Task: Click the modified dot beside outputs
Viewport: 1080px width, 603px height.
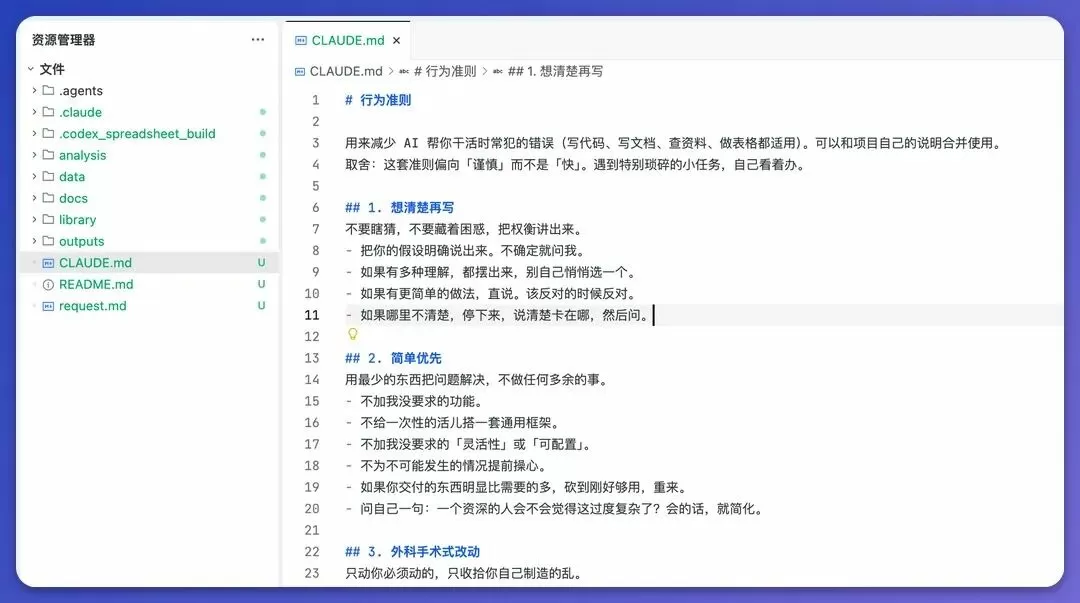Action: point(262,241)
